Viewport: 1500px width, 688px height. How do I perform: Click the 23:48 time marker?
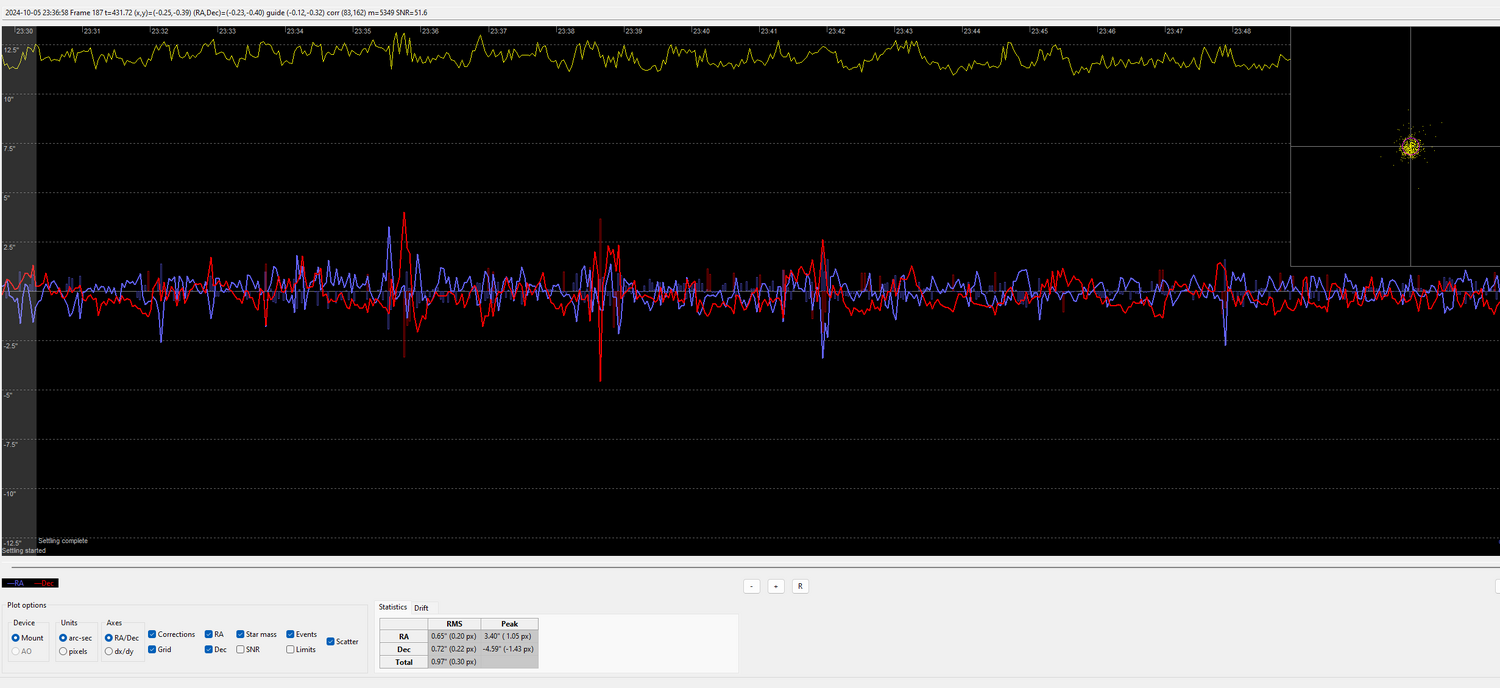click(1241, 31)
